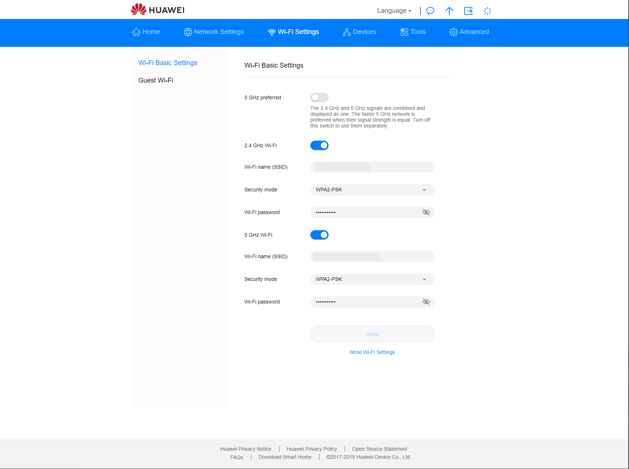Select Guest Wi-Fi in sidebar
This screenshot has height=469, width=629.
pyautogui.click(x=156, y=80)
